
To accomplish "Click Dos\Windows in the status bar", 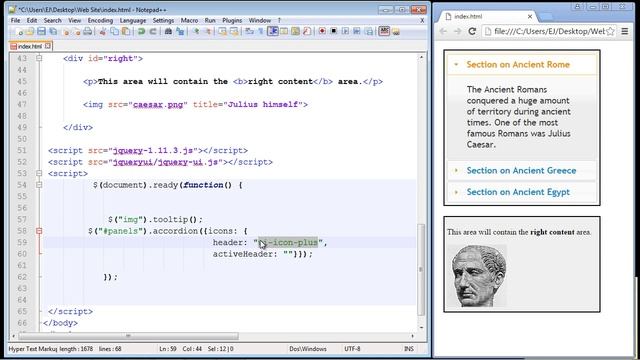I will click(x=308, y=349).
